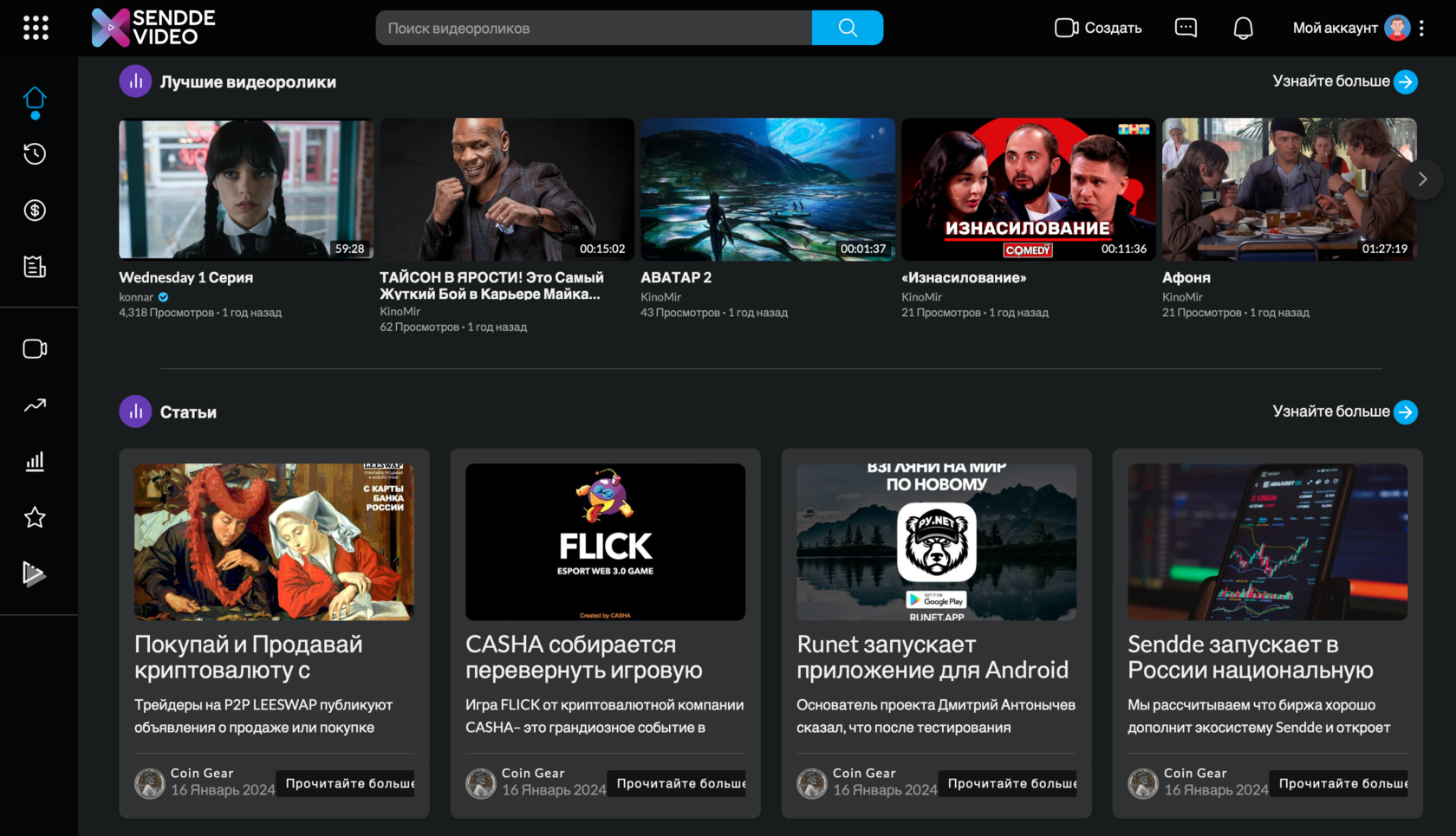Open the play triangle sidebar icon

[34, 574]
